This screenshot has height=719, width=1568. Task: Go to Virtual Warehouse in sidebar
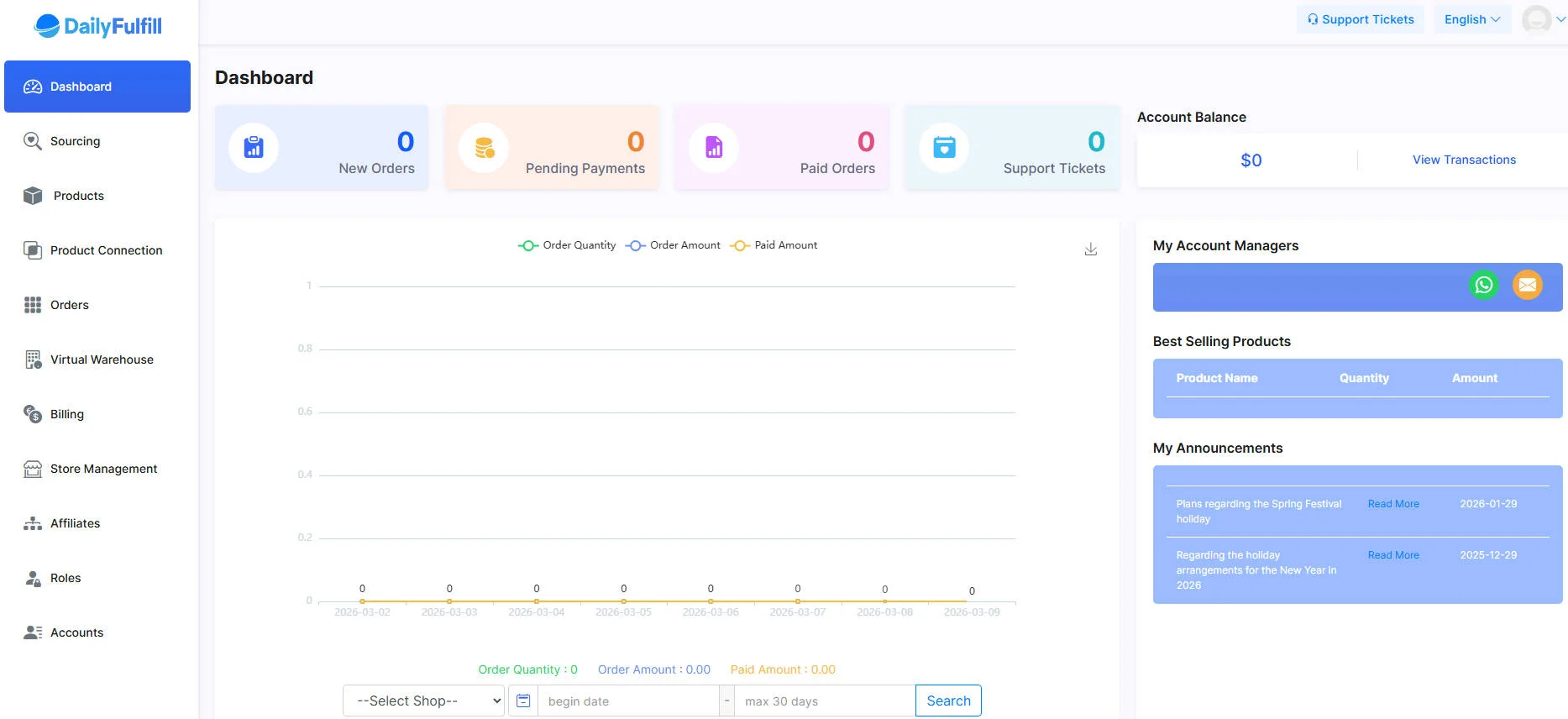click(x=102, y=359)
